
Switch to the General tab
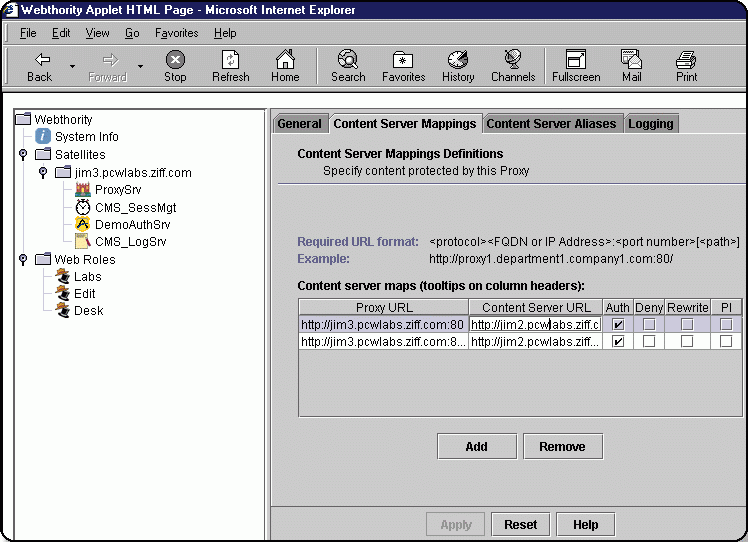300,124
